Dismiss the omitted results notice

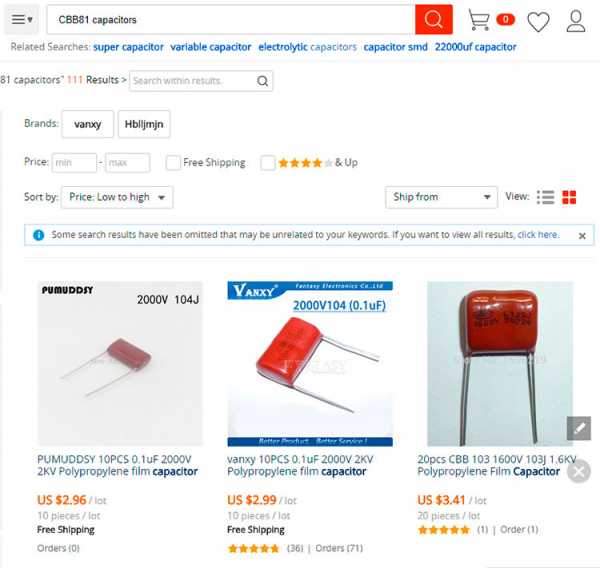582,236
